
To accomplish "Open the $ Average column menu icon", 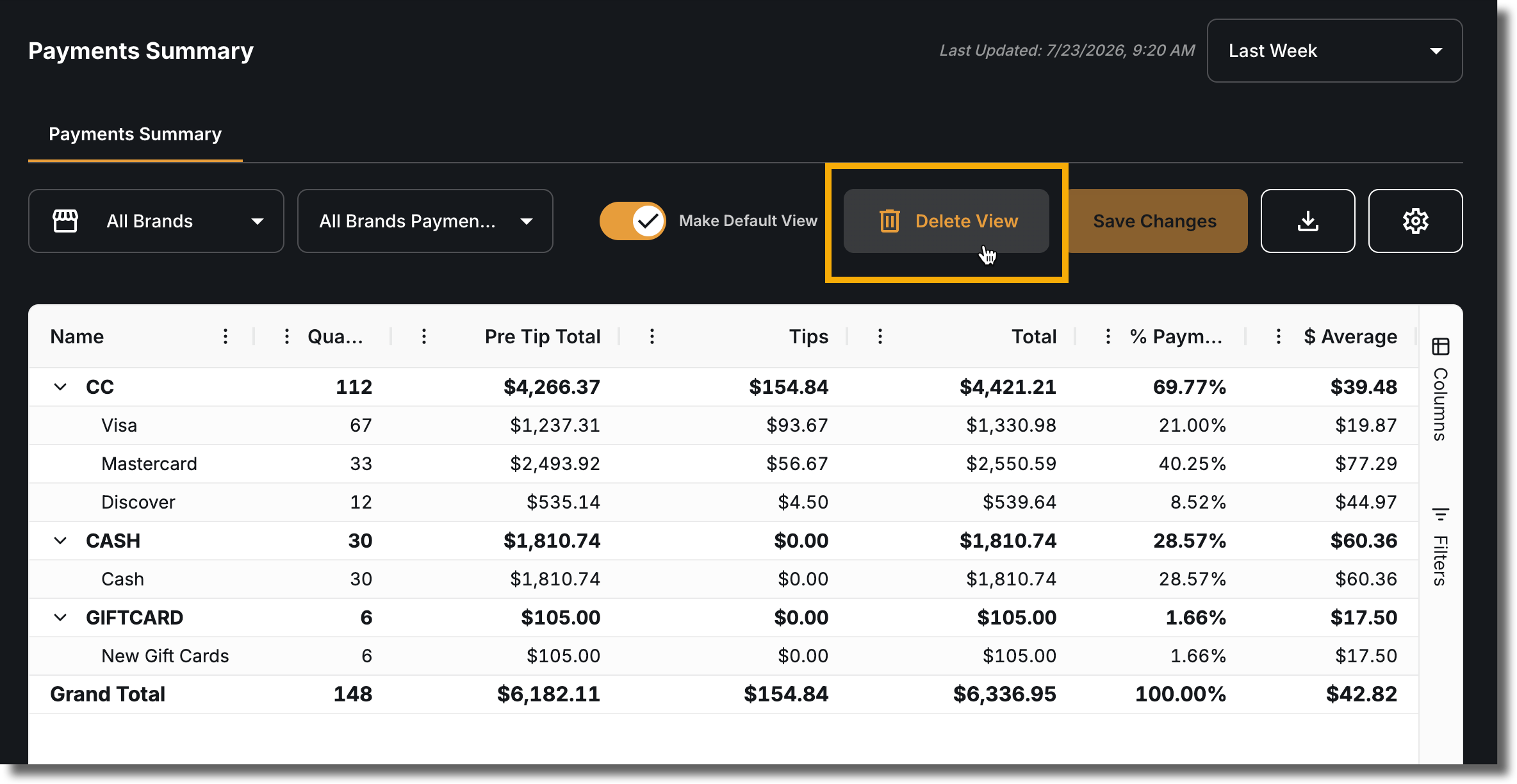I will (x=1279, y=336).
